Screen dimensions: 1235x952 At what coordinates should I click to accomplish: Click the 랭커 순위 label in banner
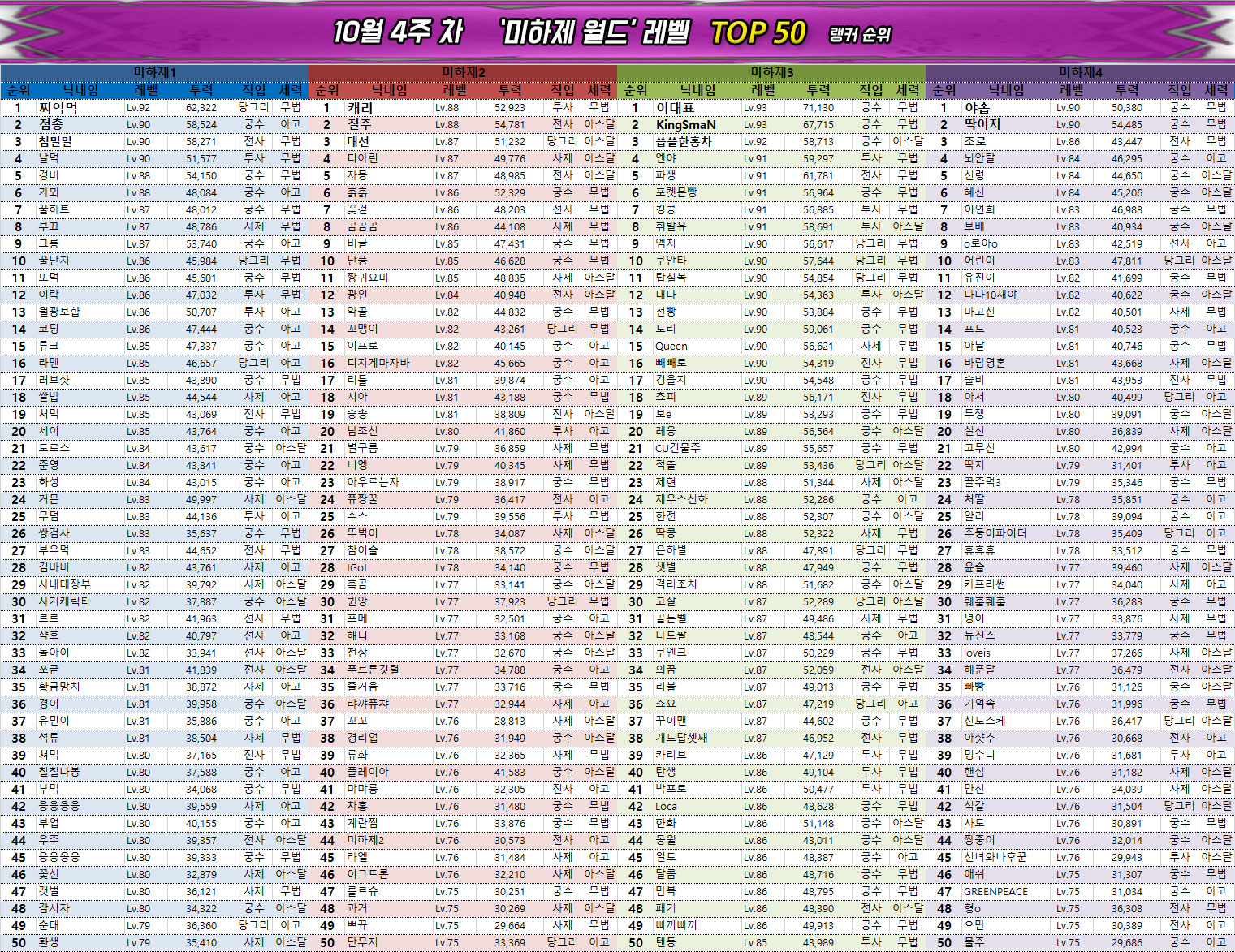coord(860,35)
